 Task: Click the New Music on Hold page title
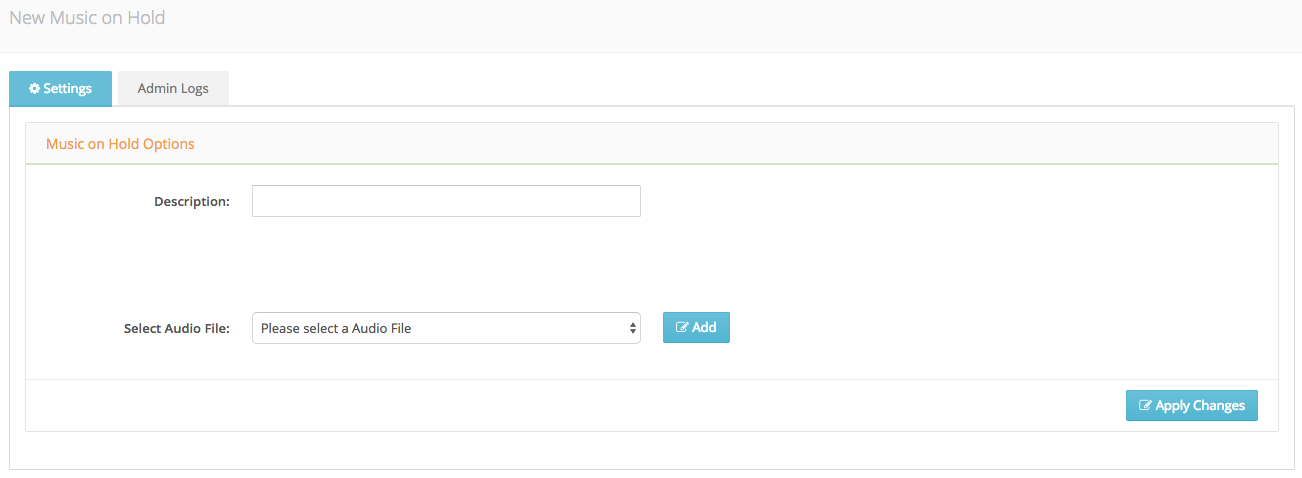(x=87, y=18)
